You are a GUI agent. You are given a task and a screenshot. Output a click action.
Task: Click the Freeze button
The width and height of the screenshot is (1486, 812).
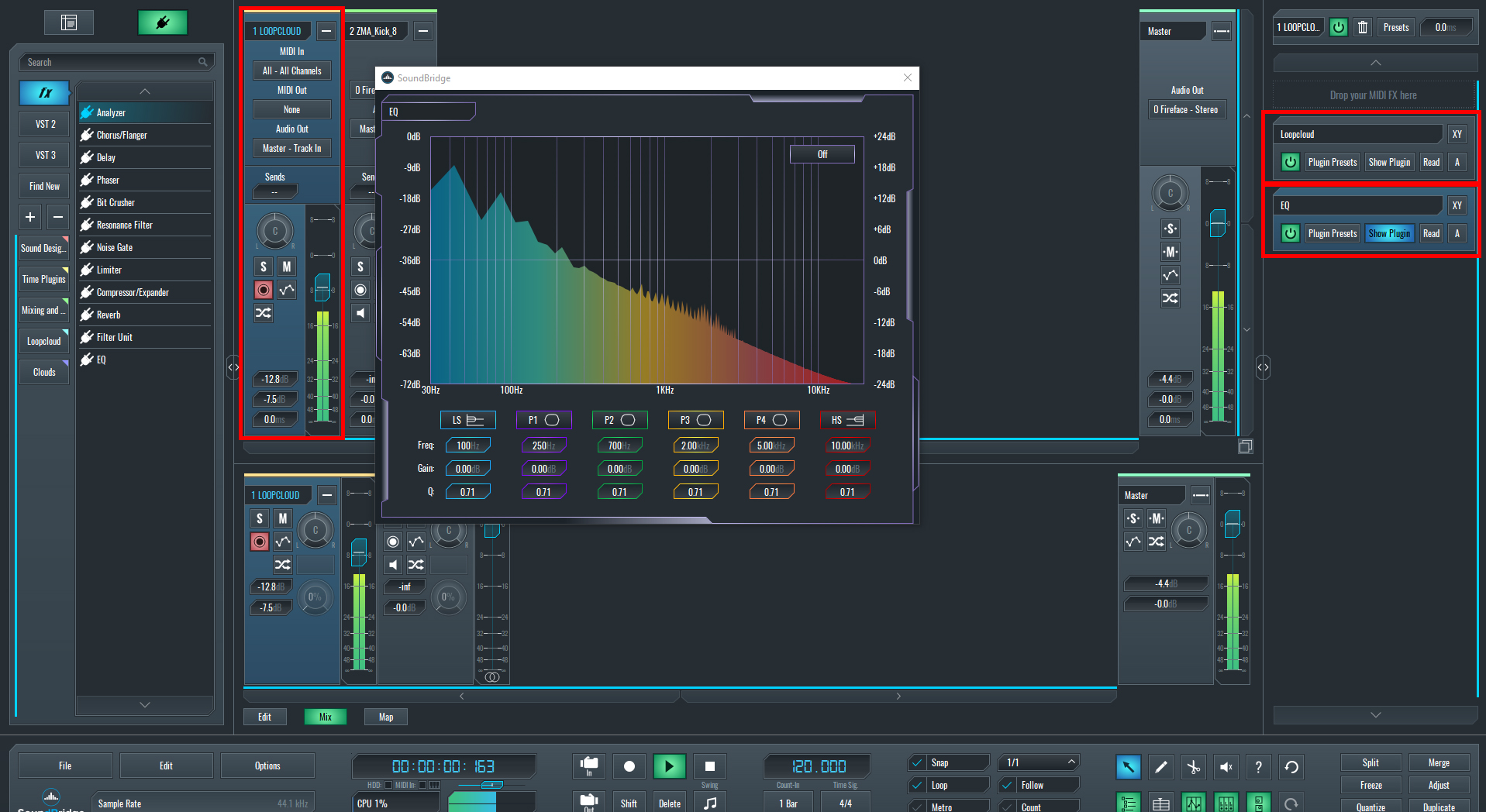tap(1370, 785)
